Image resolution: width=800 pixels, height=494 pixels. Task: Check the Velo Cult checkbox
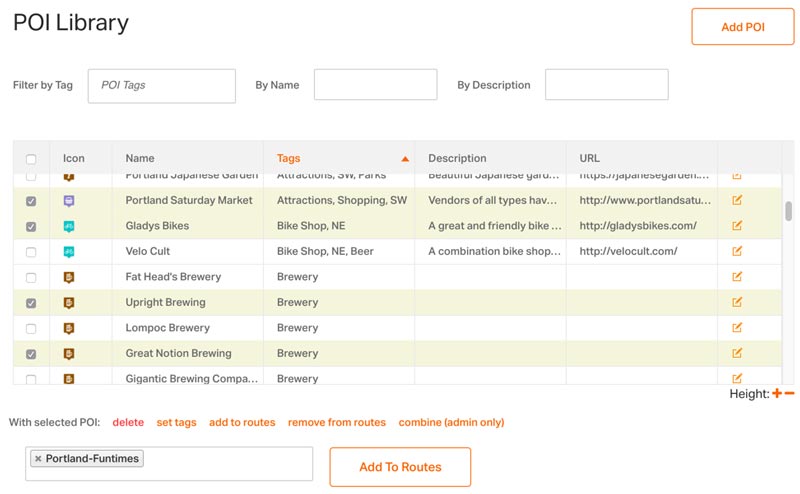coord(31,252)
